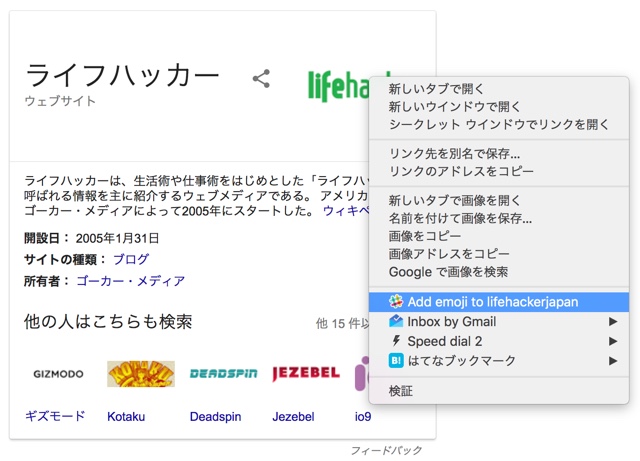Click the フィードバック link below the panel
640x461 pixels.
click(386, 450)
